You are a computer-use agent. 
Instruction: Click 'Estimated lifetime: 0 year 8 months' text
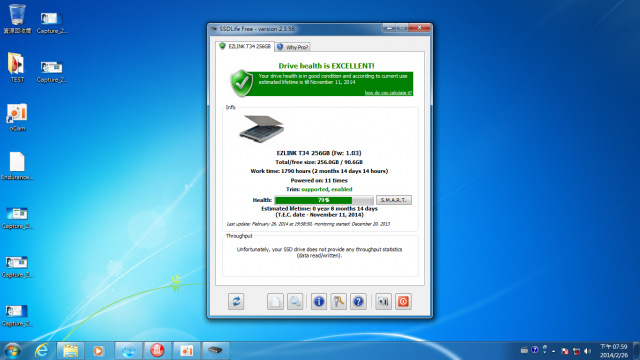[319, 209]
